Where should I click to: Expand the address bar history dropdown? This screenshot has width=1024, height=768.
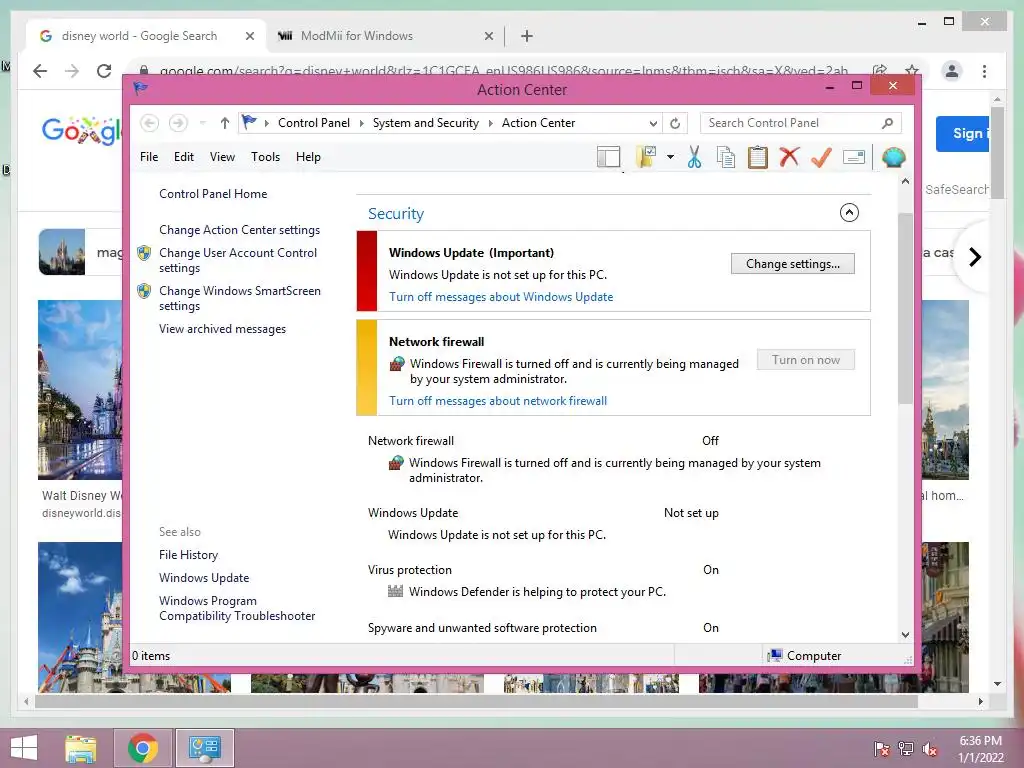[653, 123]
